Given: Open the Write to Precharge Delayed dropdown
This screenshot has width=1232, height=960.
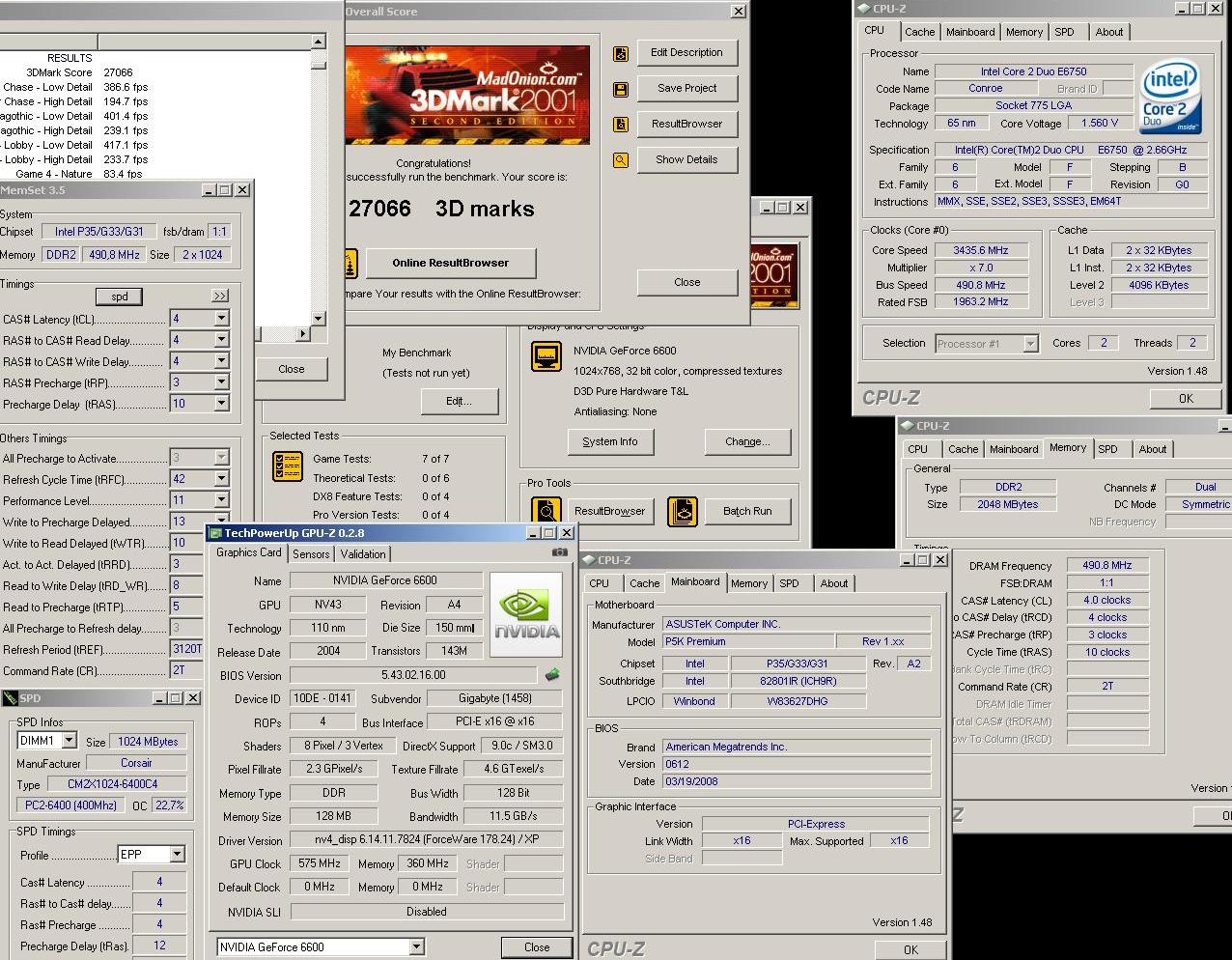Looking at the screenshot, I should (221, 522).
